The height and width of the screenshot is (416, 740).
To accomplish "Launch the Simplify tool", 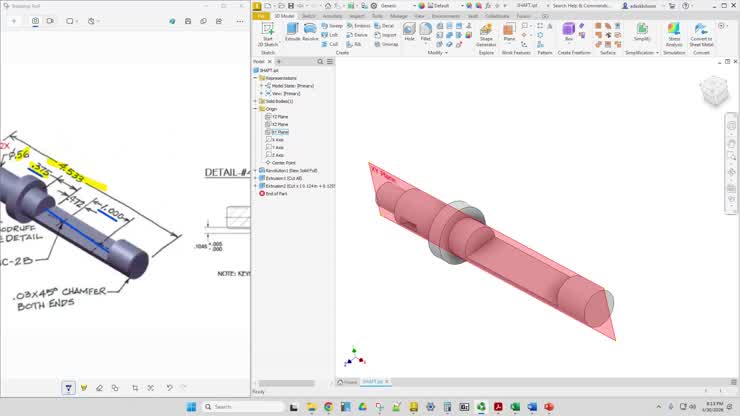I will tap(642, 32).
